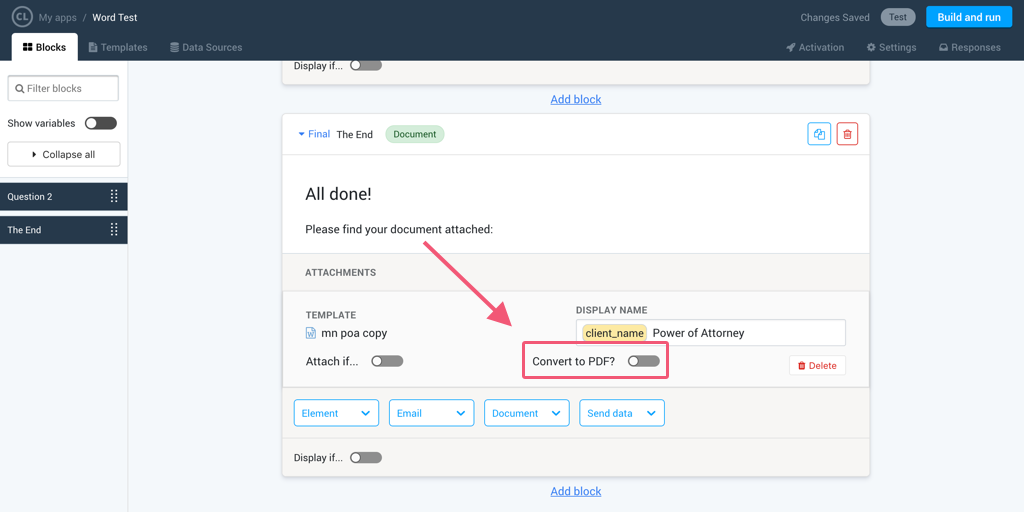Switch to the Templates tab

(x=117, y=47)
